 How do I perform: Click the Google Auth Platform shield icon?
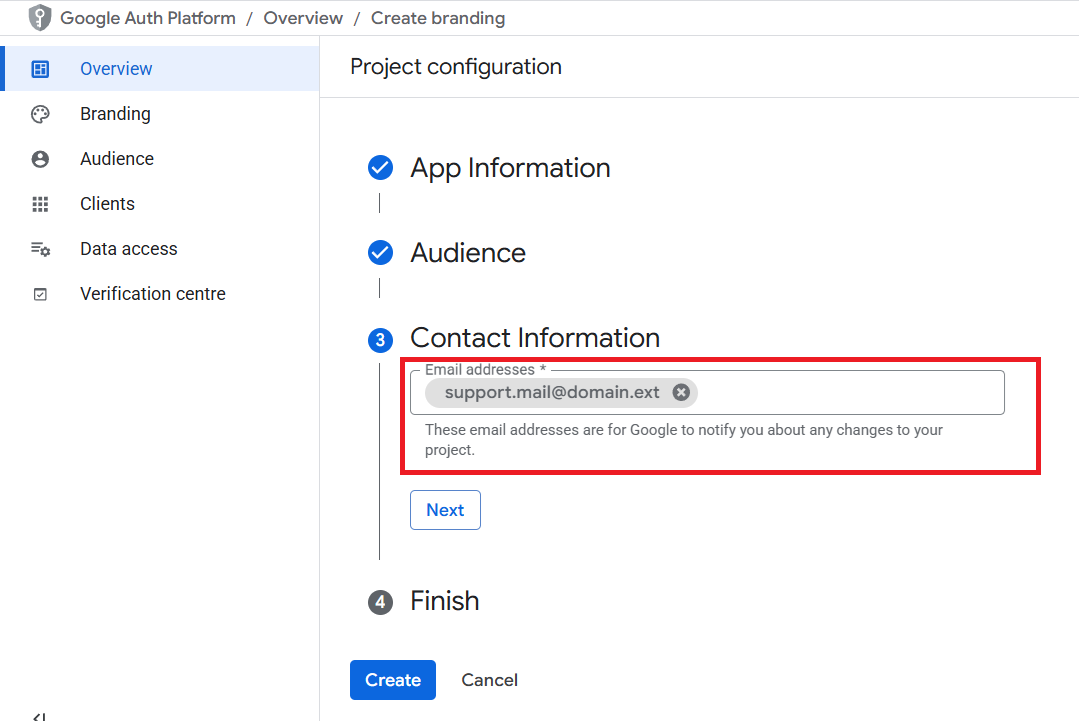pos(40,18)
